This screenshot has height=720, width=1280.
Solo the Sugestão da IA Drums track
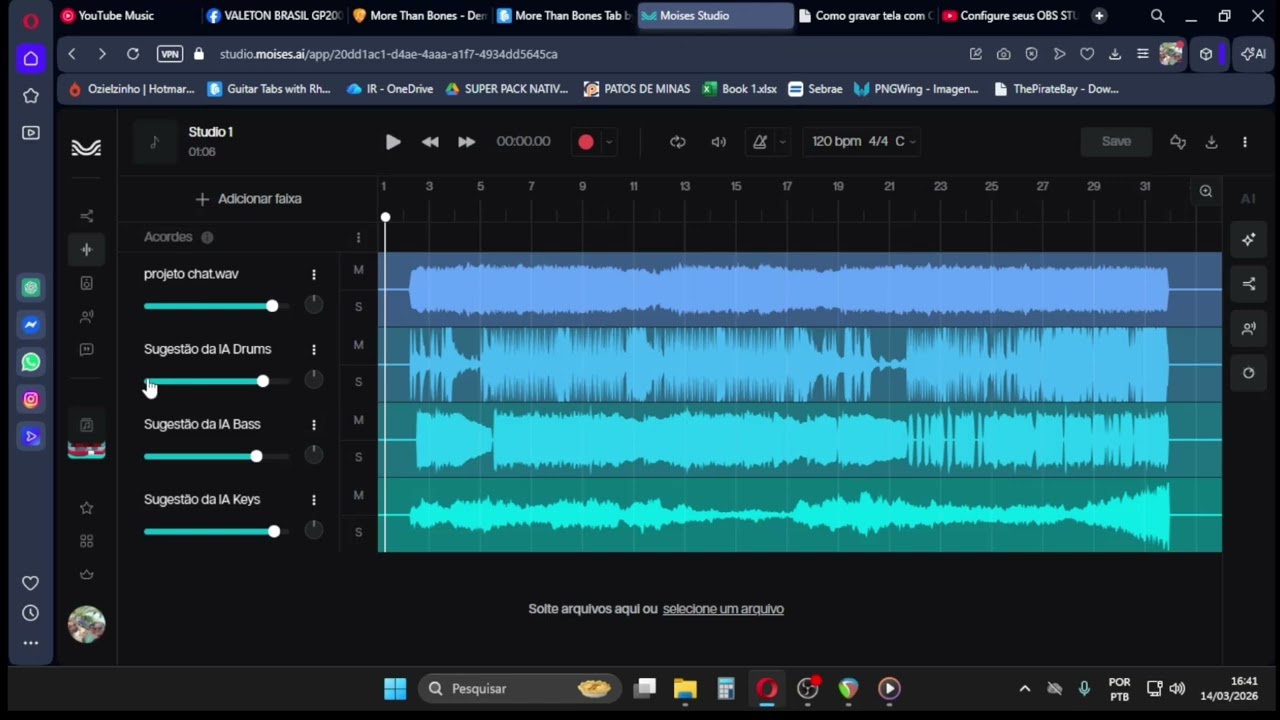tap(358, 382)
